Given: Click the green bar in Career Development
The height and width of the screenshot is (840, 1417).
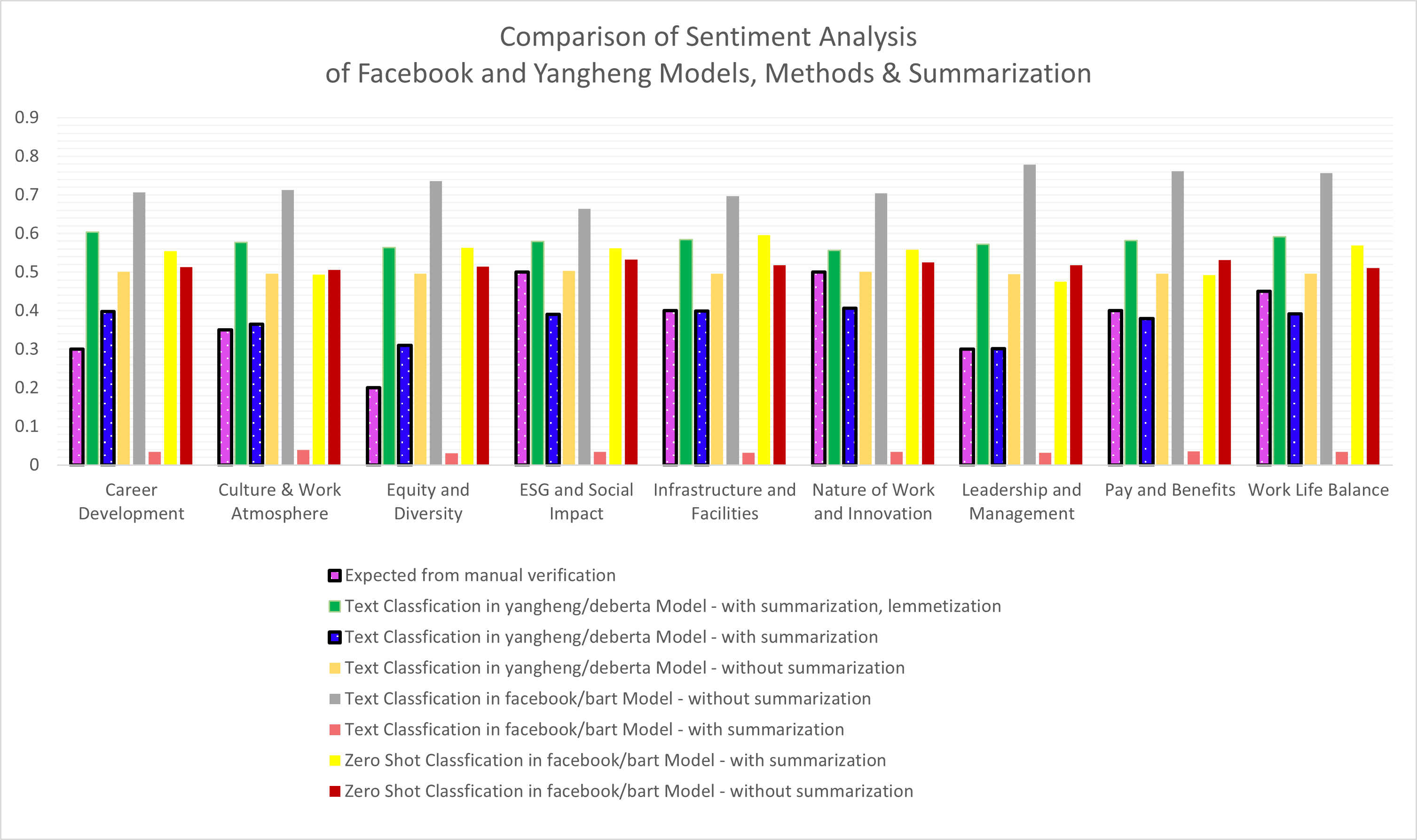Looking at the screenshot, I should coord(92,348).
